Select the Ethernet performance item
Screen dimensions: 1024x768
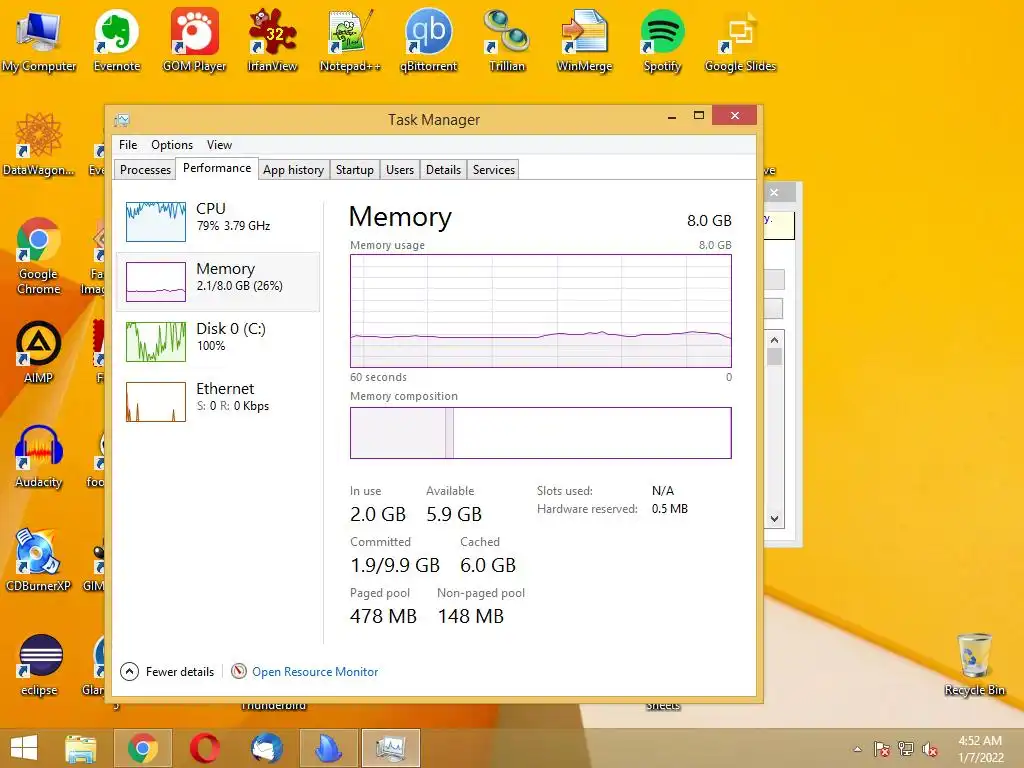click(218, 402)
